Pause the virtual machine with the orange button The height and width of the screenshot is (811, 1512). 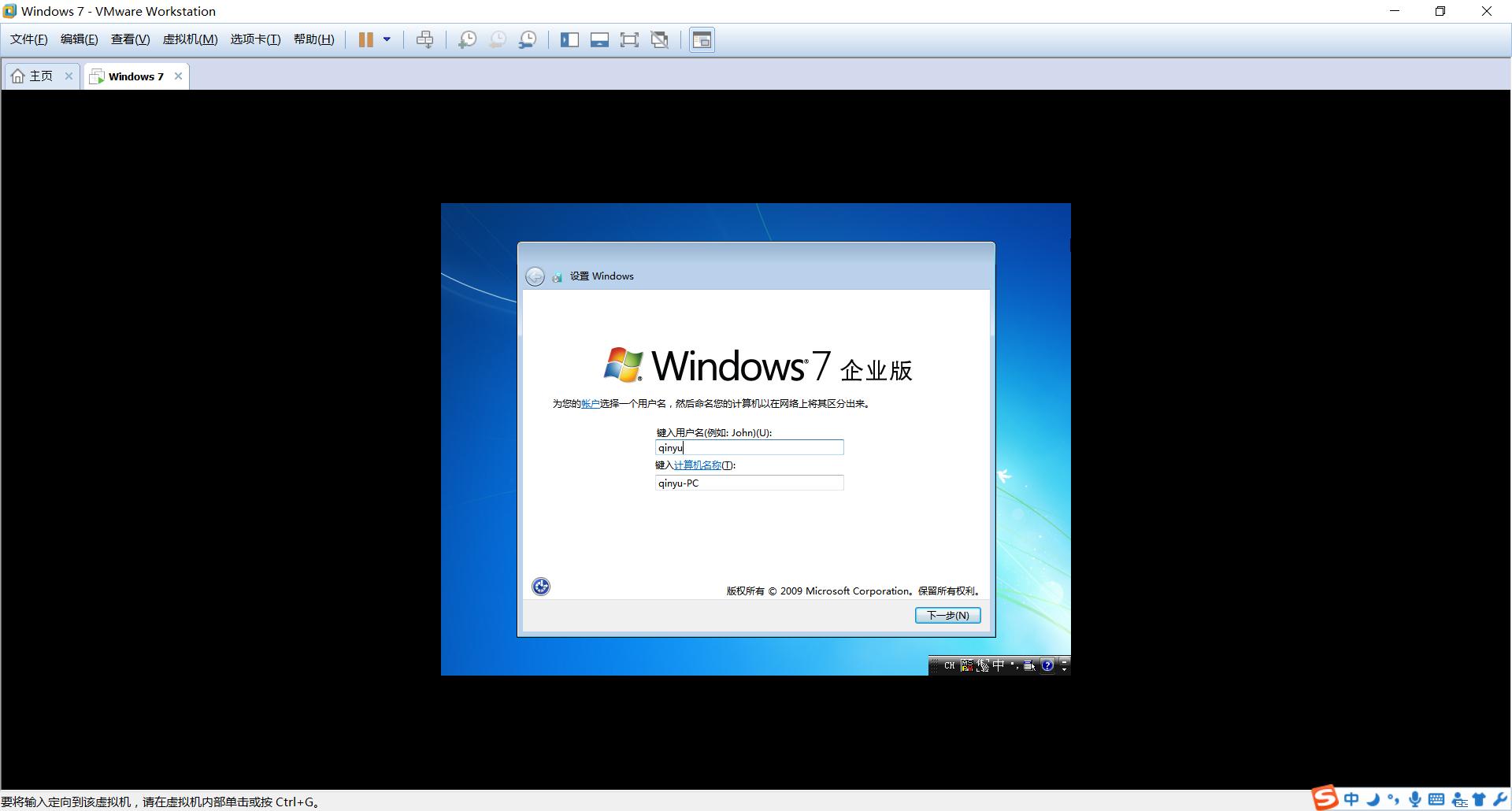tap(365, 39)
